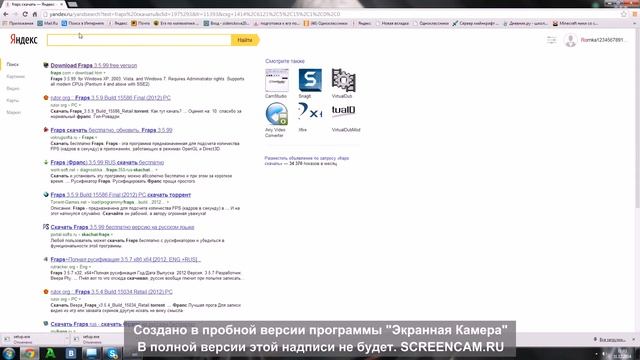The width and height of the screenshot is (640, 360).
Task: Open the CamStudio suggestion thumbnail
Action: point(277,80)
